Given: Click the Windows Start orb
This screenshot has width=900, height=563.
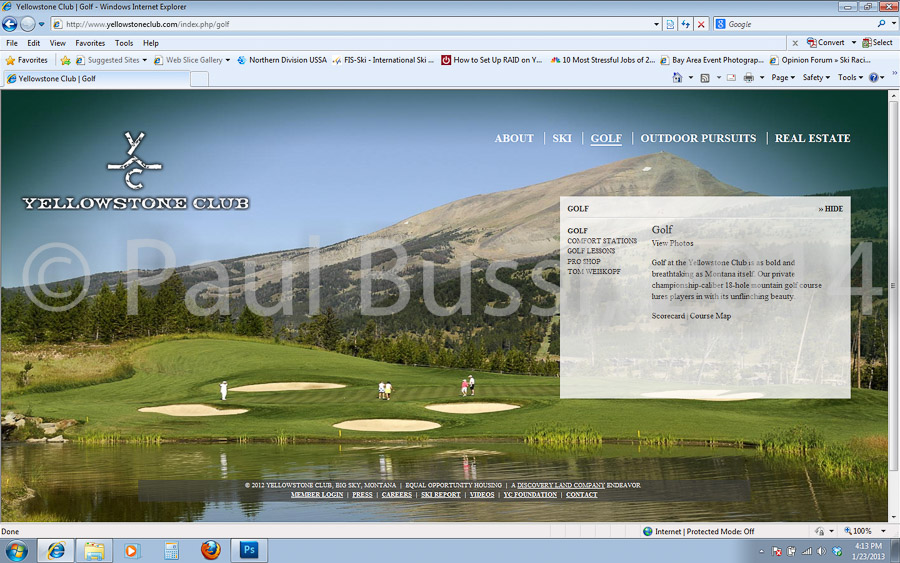Looking at the screenshot, I should coord(16,551).
